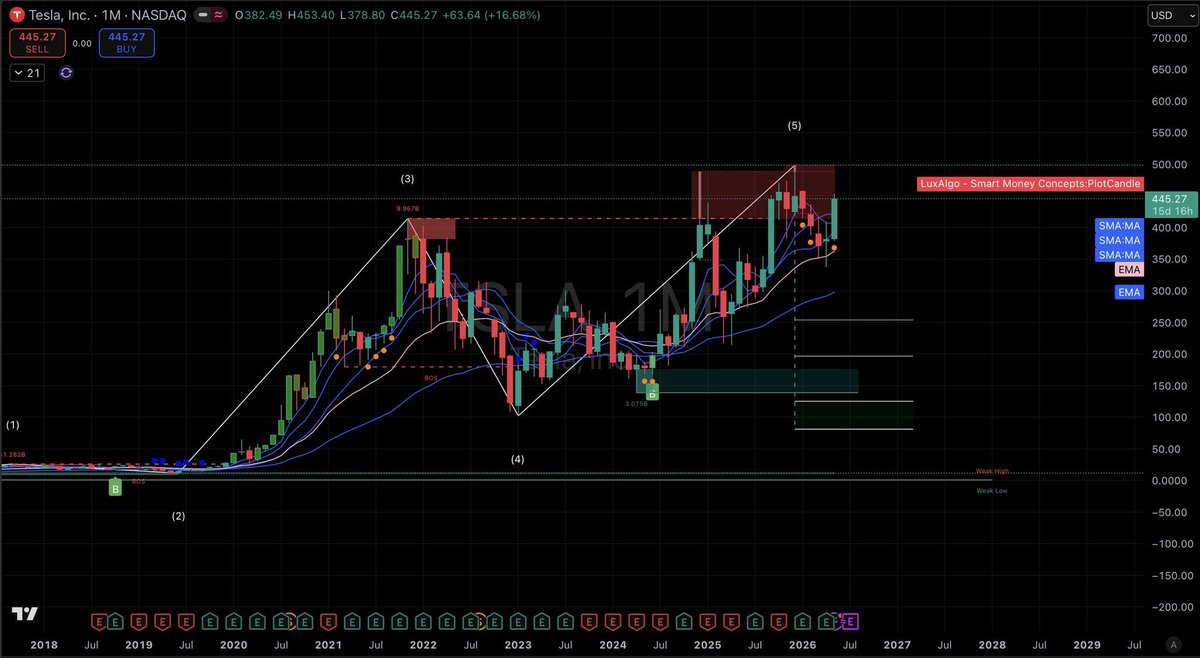This screenshot has height=658, width=1200.
Task: Click the pink EMA price-scale label
Action: (1128, 269)
